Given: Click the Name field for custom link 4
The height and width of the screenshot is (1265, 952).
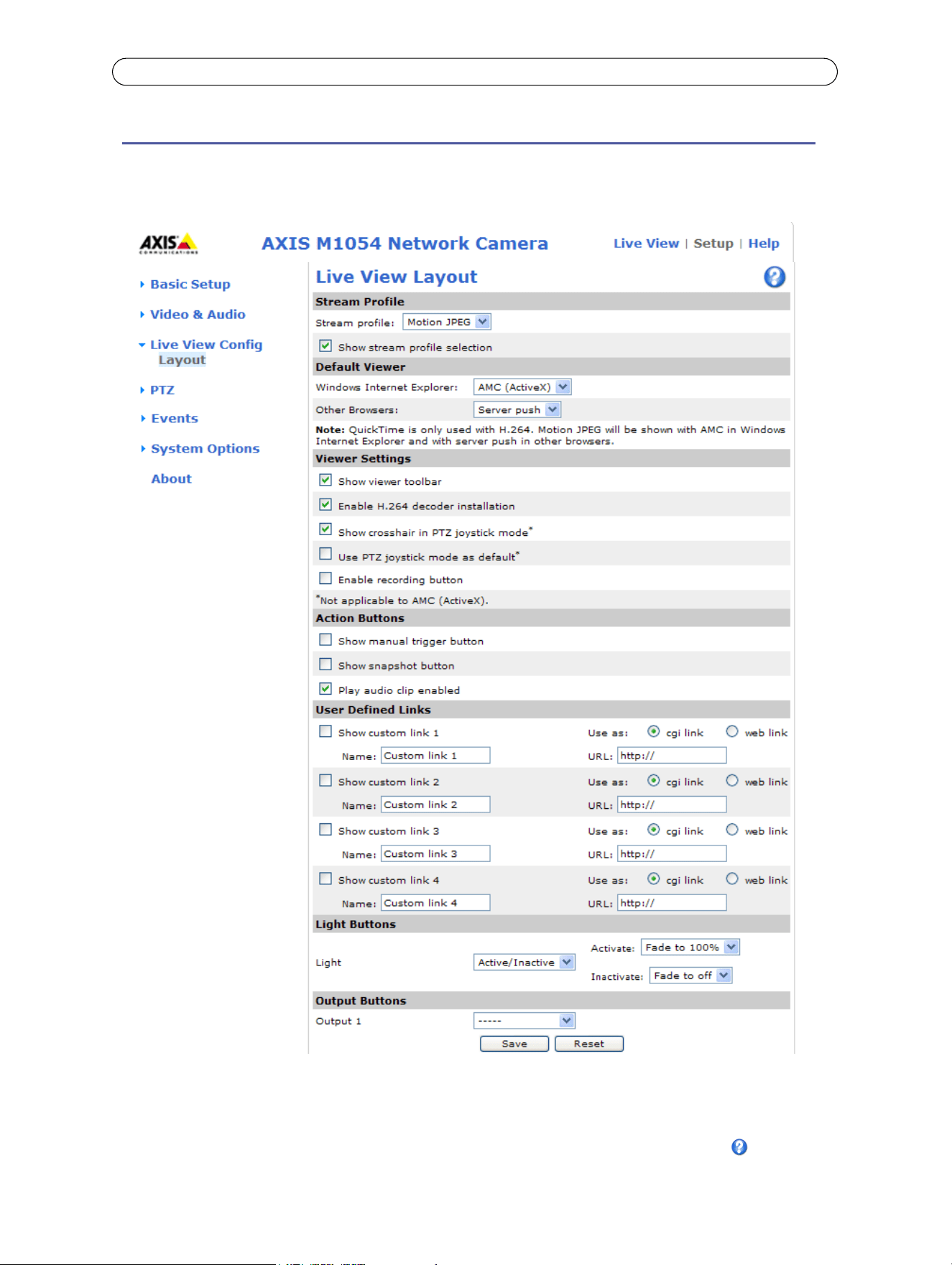Looking at the screenshot, I should pos(435,903).
